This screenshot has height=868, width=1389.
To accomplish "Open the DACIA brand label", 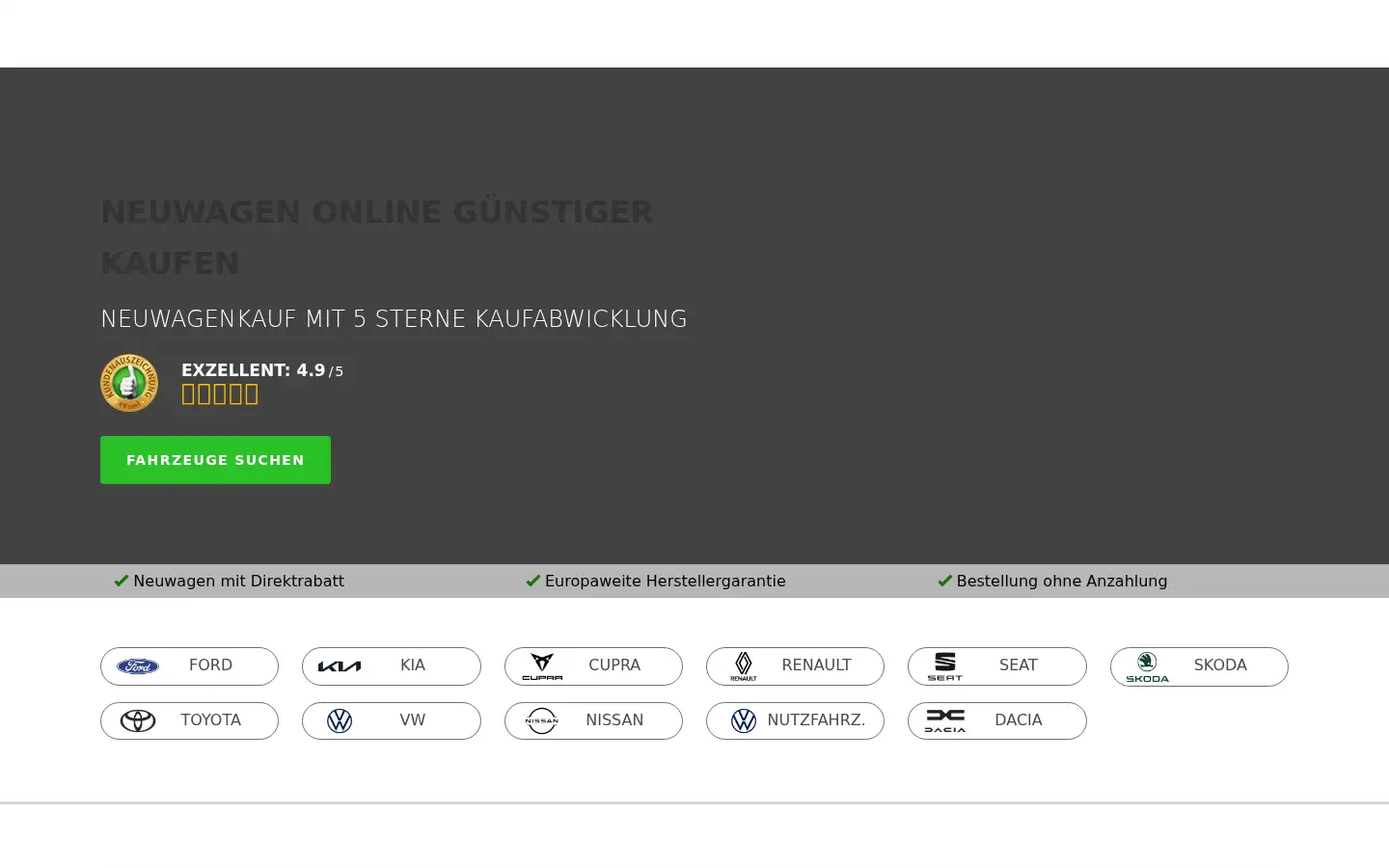I will tap(1019, 720).
